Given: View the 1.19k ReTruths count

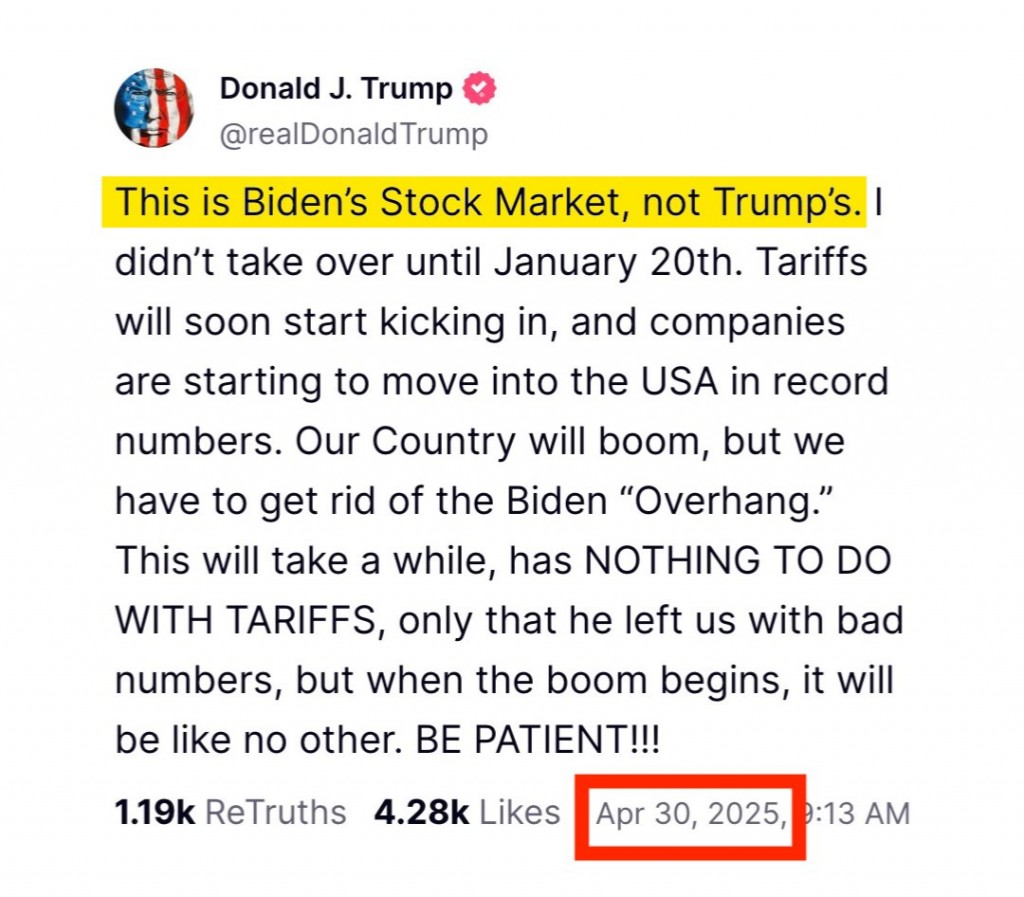Looking at the screenshot, I should [x=155, y=812].
